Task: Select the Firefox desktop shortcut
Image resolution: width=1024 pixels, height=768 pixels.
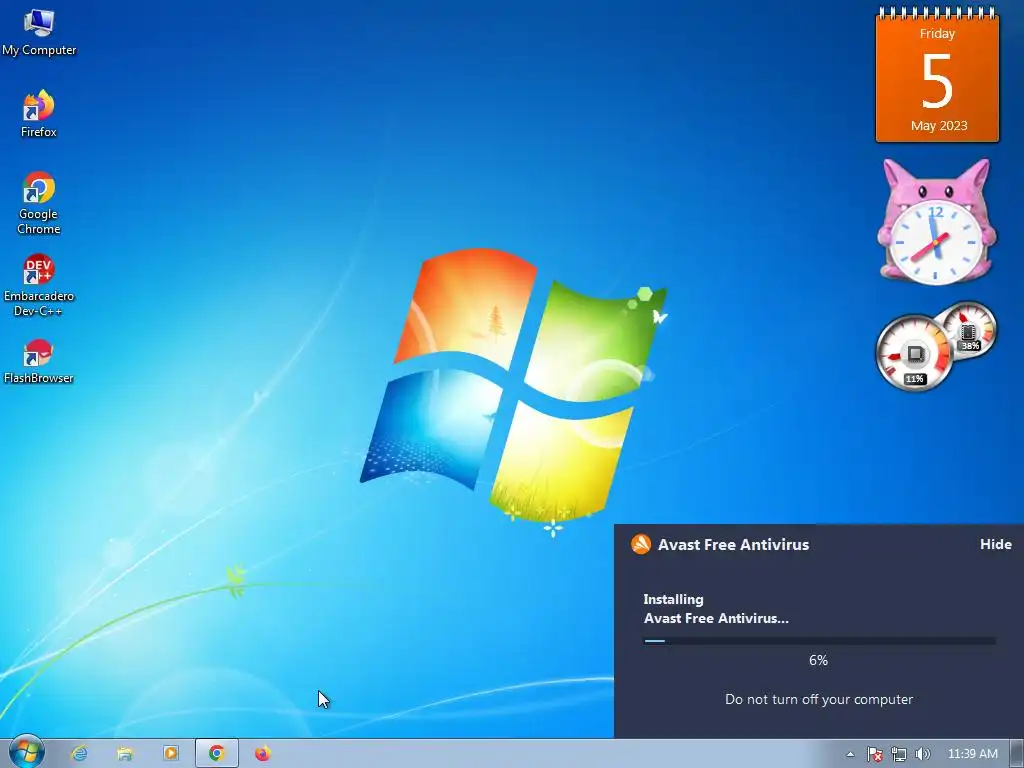Action: pos(39,114)
